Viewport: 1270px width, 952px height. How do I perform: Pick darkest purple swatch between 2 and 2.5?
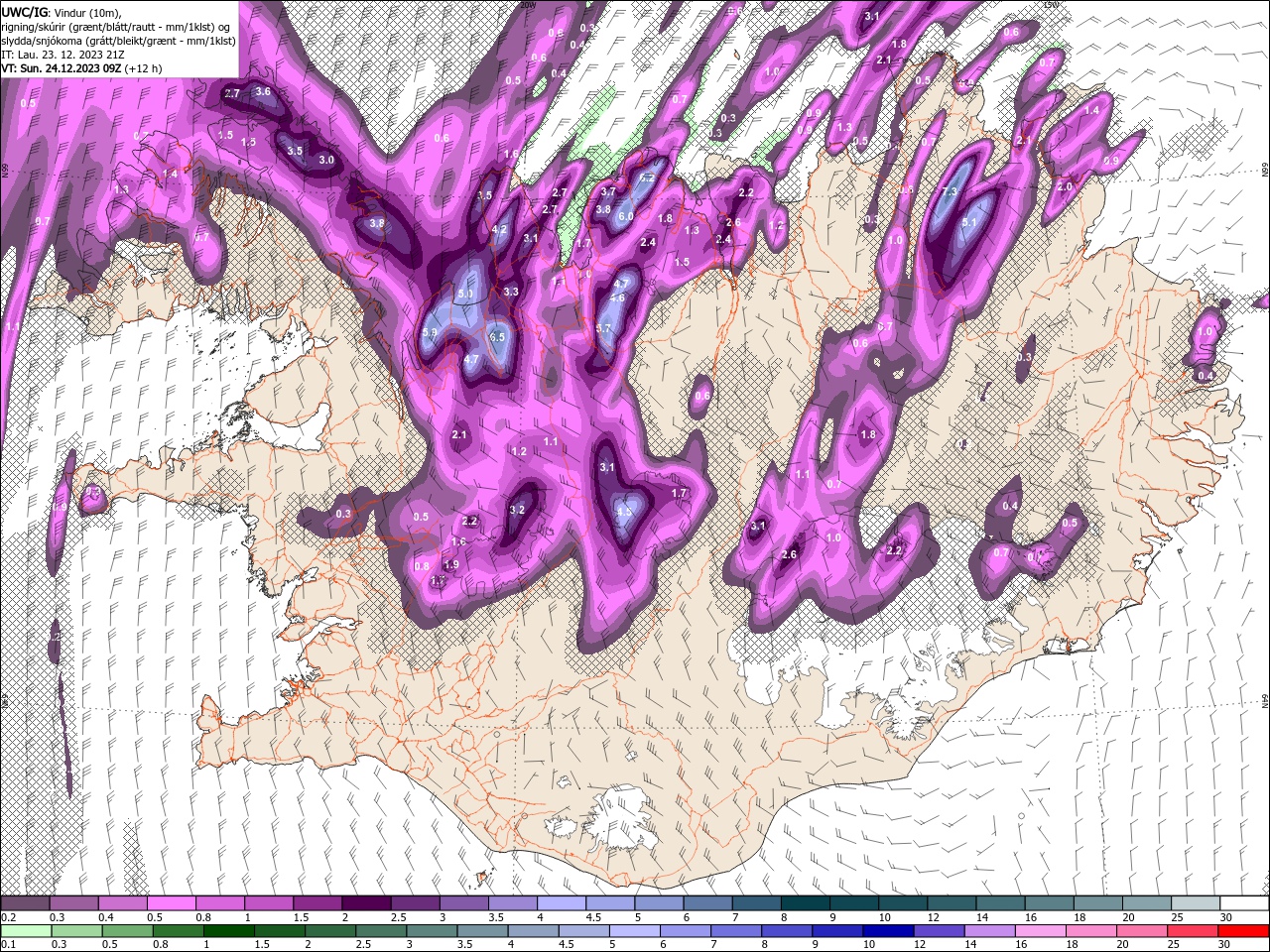coord(366,903)
